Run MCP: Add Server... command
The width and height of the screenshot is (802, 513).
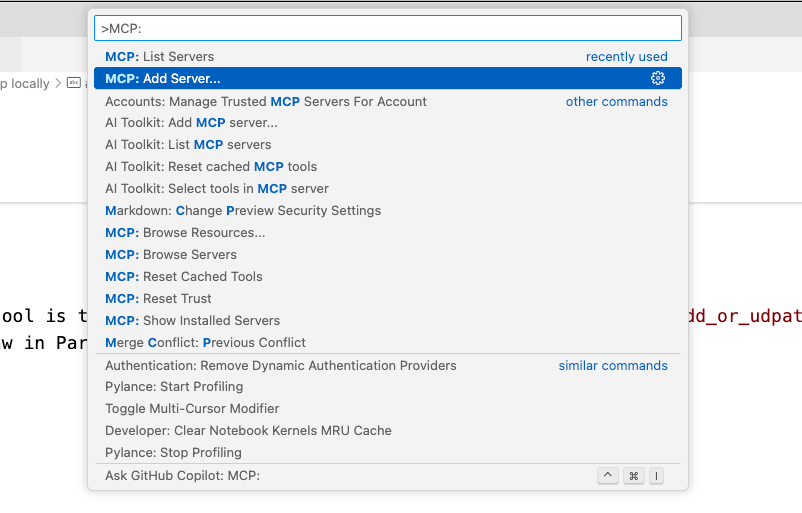coord(388,78)
